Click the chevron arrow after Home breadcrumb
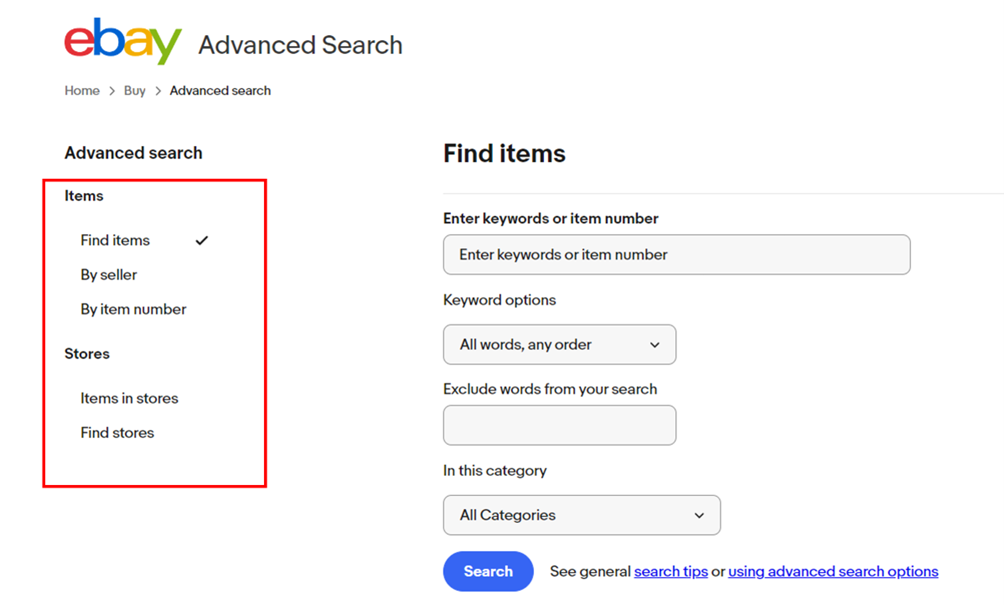 (111, 91)
